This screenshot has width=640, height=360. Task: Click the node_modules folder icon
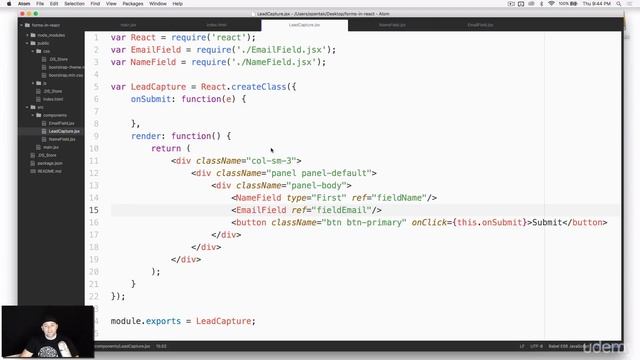point(33,35)
